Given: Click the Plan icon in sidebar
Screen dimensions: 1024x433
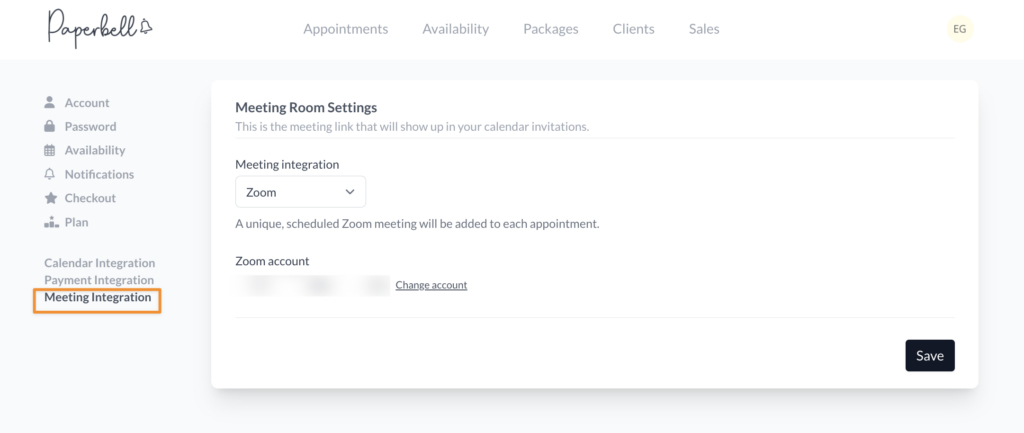Looking at the screenshot, I should (50, 222).
